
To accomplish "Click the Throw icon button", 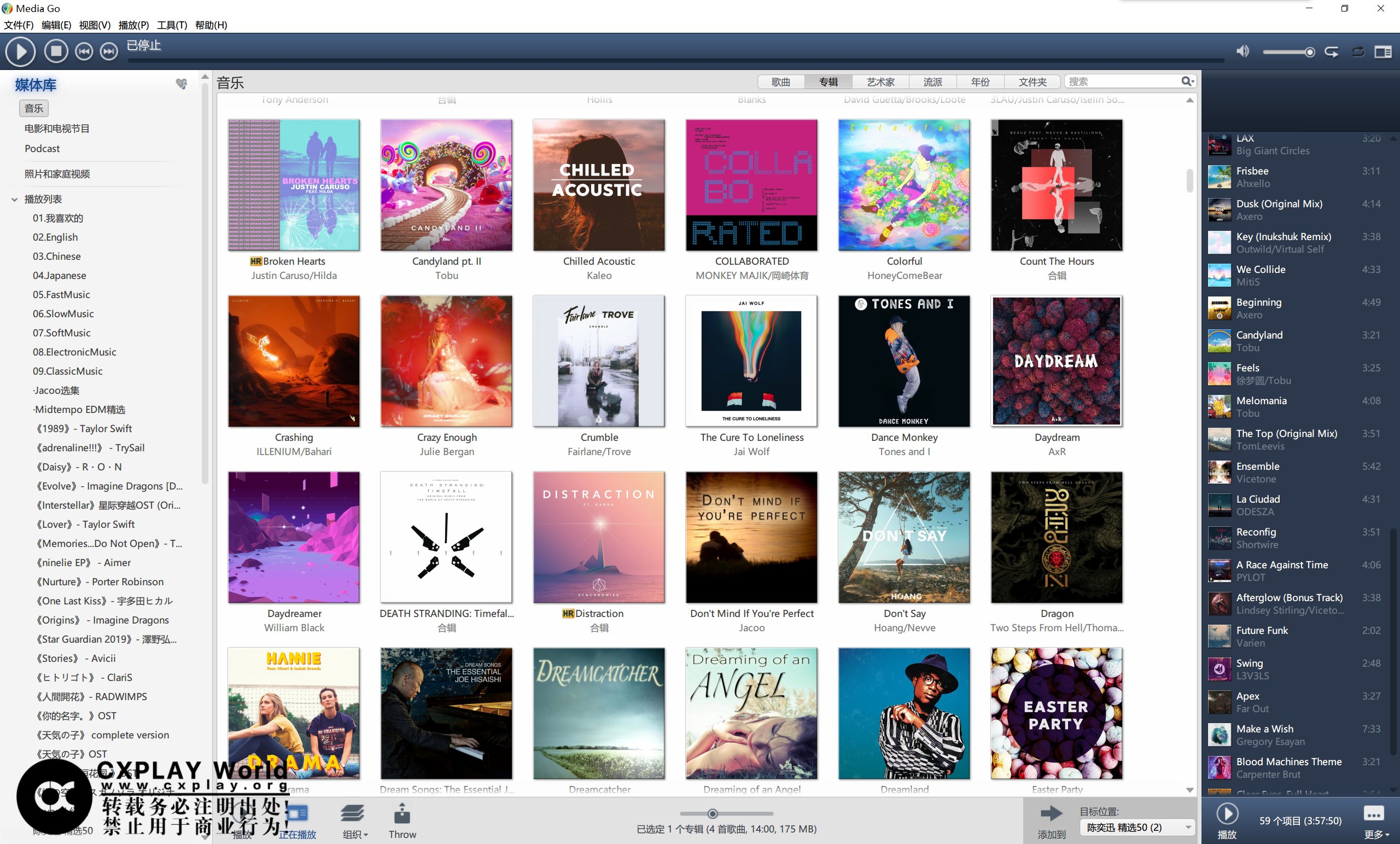I will pos(402,821).
